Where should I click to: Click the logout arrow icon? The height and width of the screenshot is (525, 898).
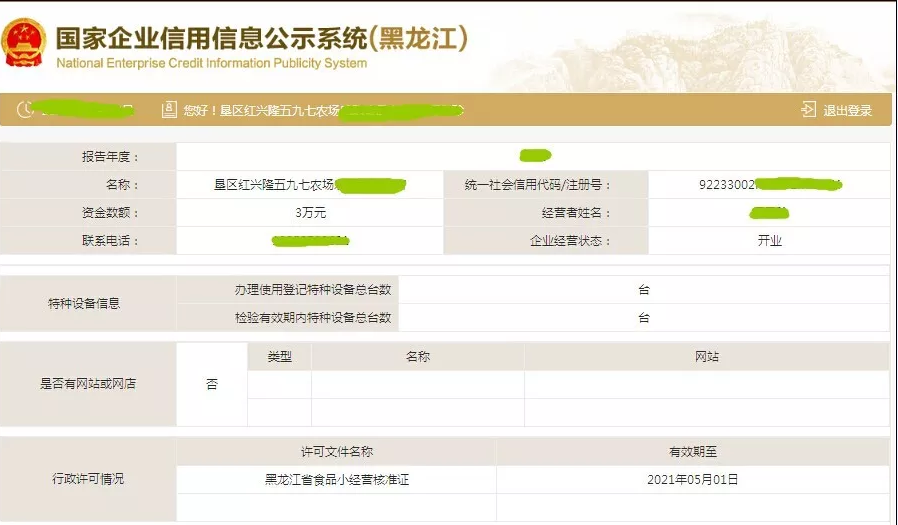click(x=808, y=109)
